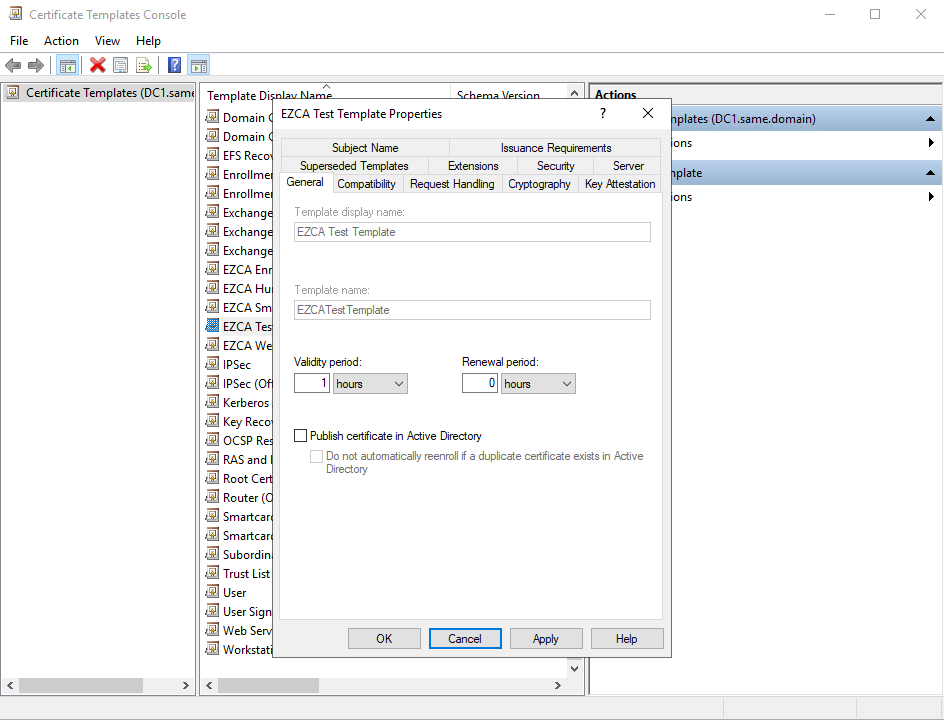This screenshot has height=722, width=944.
Task: Open Help via blue question mark icon
Action: pyautogui.click(x=174, y=66)
